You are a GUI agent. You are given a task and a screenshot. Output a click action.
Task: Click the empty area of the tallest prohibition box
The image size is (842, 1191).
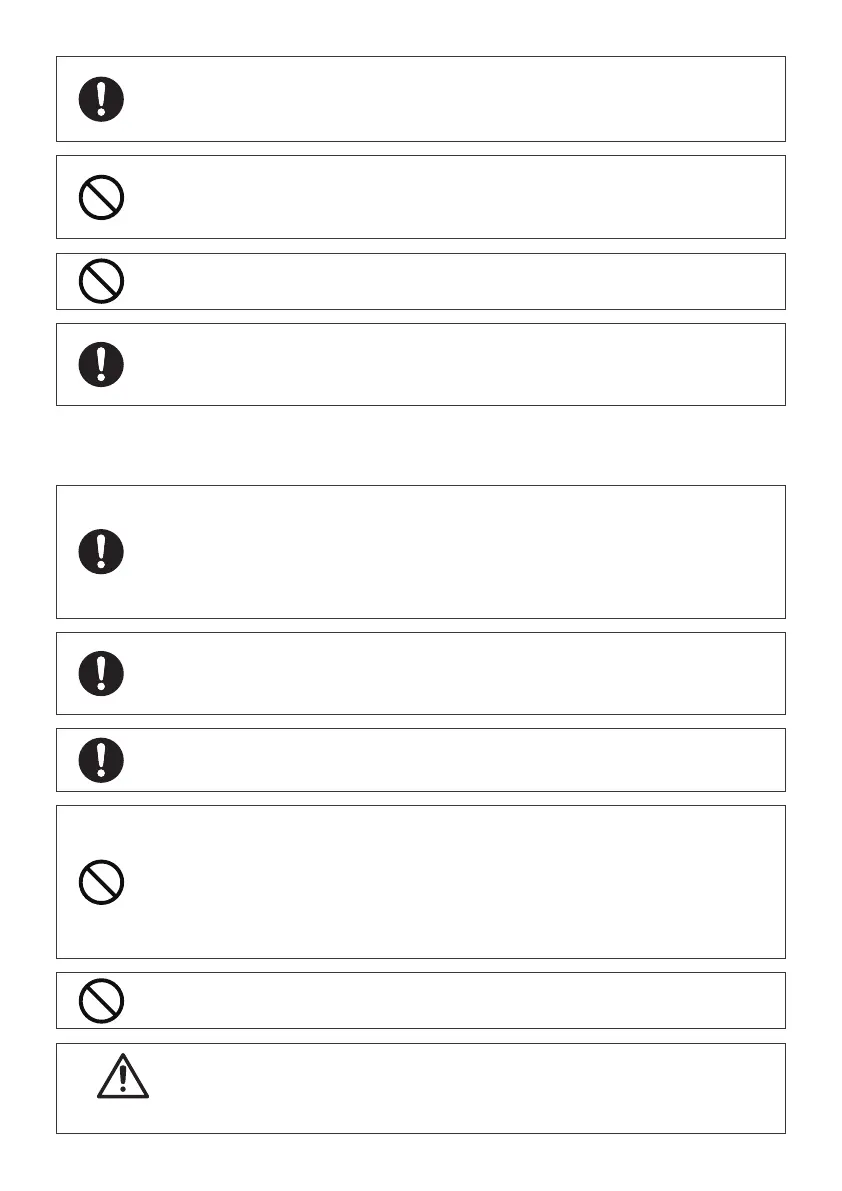click(x=450, y=883)
